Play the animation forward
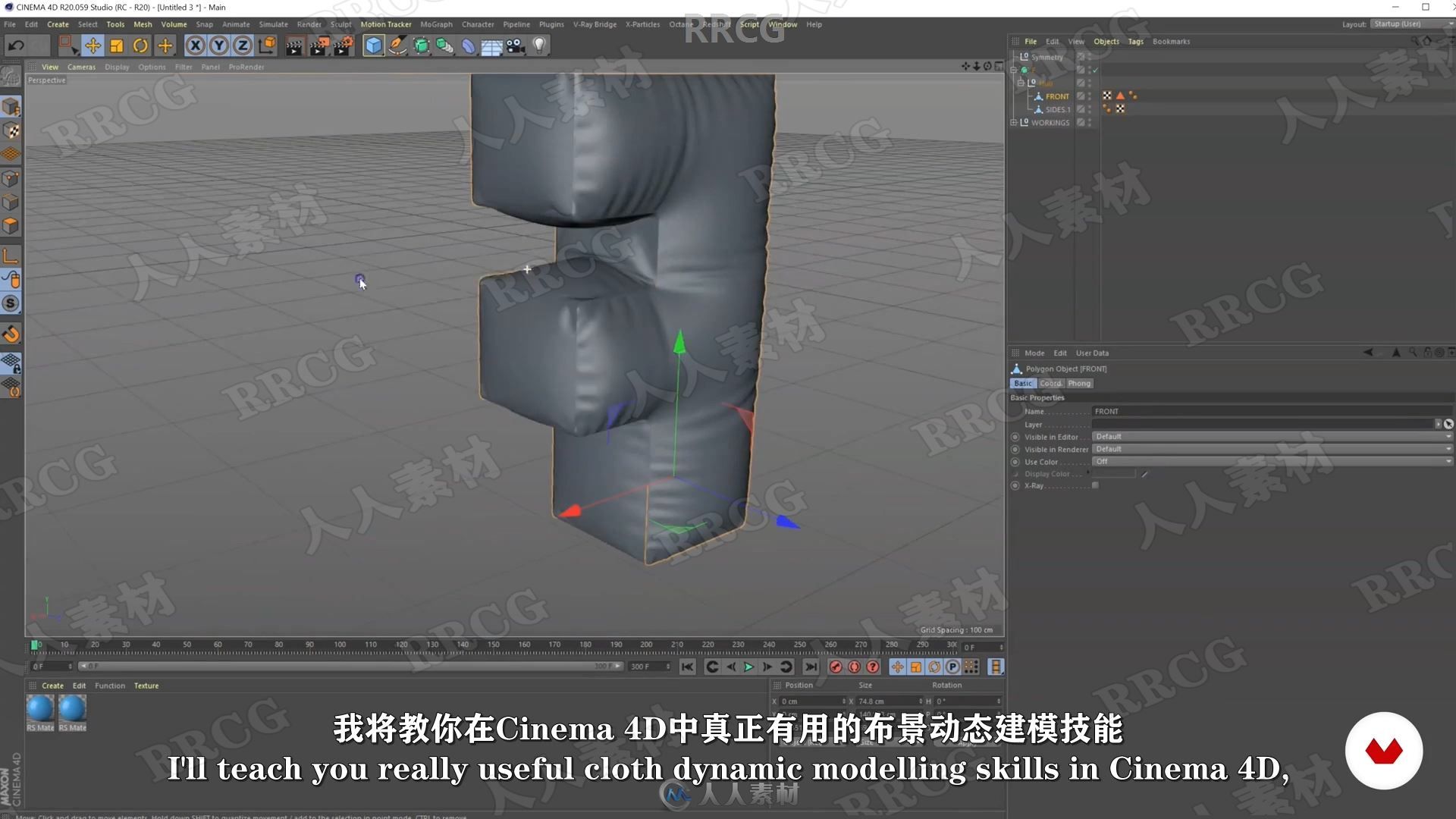 pyautogui.click(x=748, y=667)
